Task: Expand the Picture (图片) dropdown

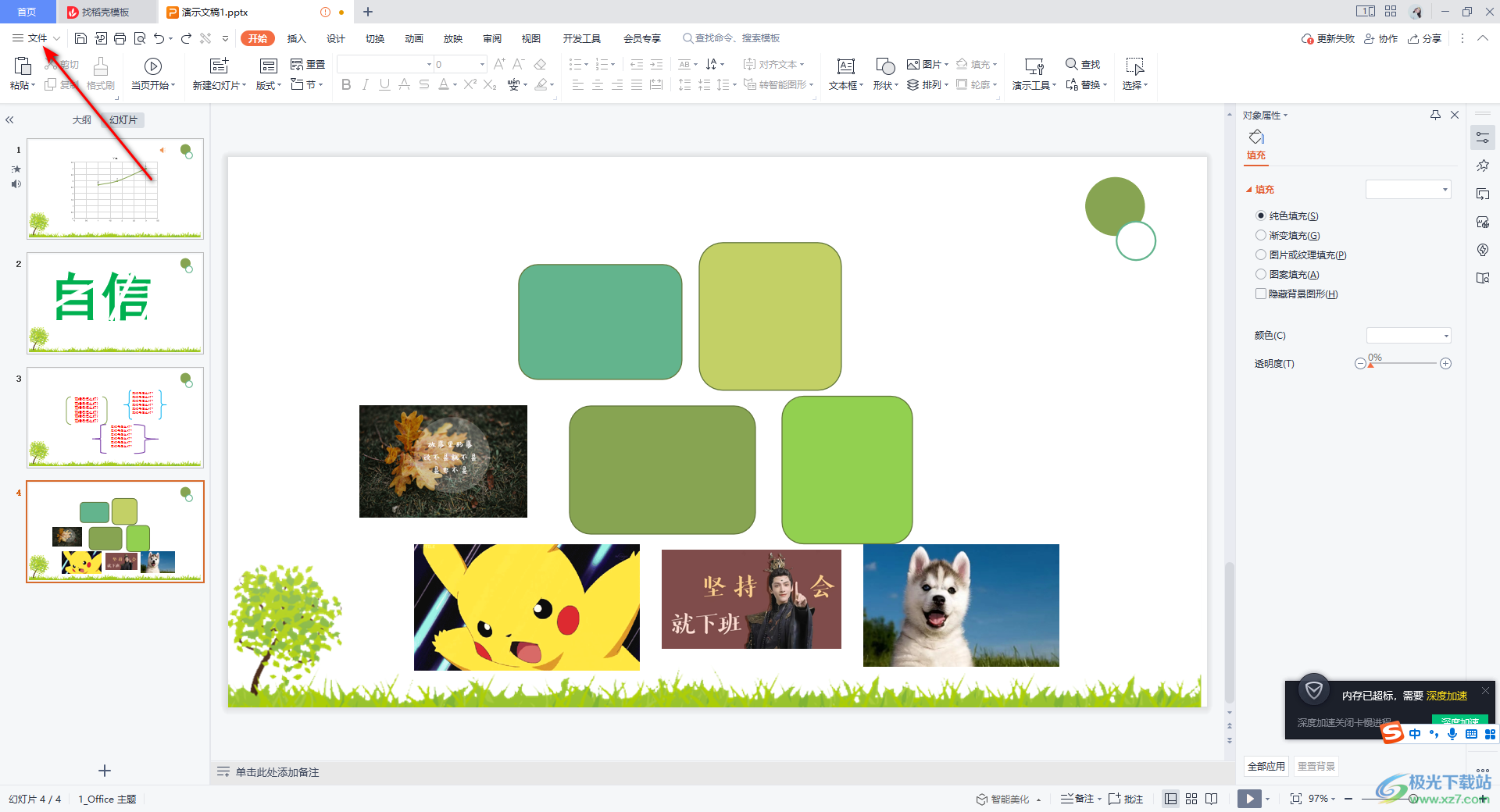Action: click(927, 64)
